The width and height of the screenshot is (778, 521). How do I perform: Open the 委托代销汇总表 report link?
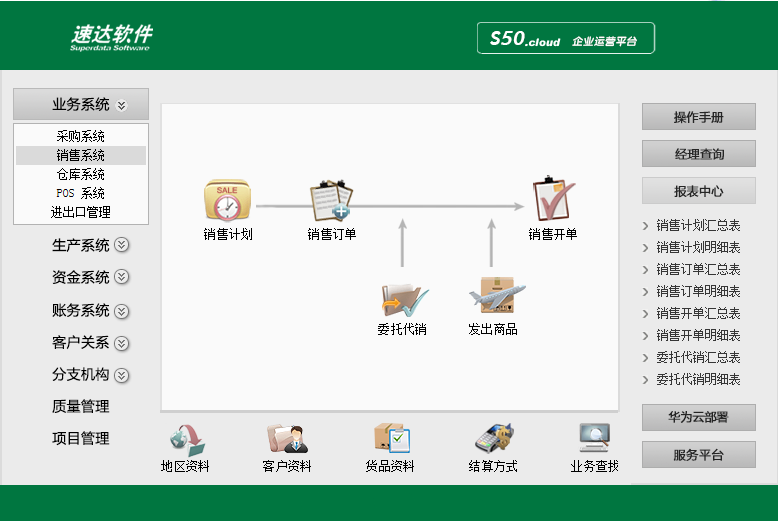coord(698,357)
